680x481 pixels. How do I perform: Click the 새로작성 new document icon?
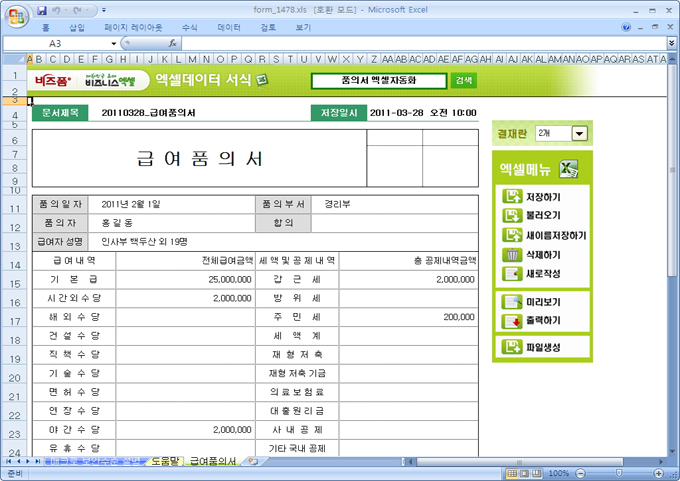tap(512, 274)
